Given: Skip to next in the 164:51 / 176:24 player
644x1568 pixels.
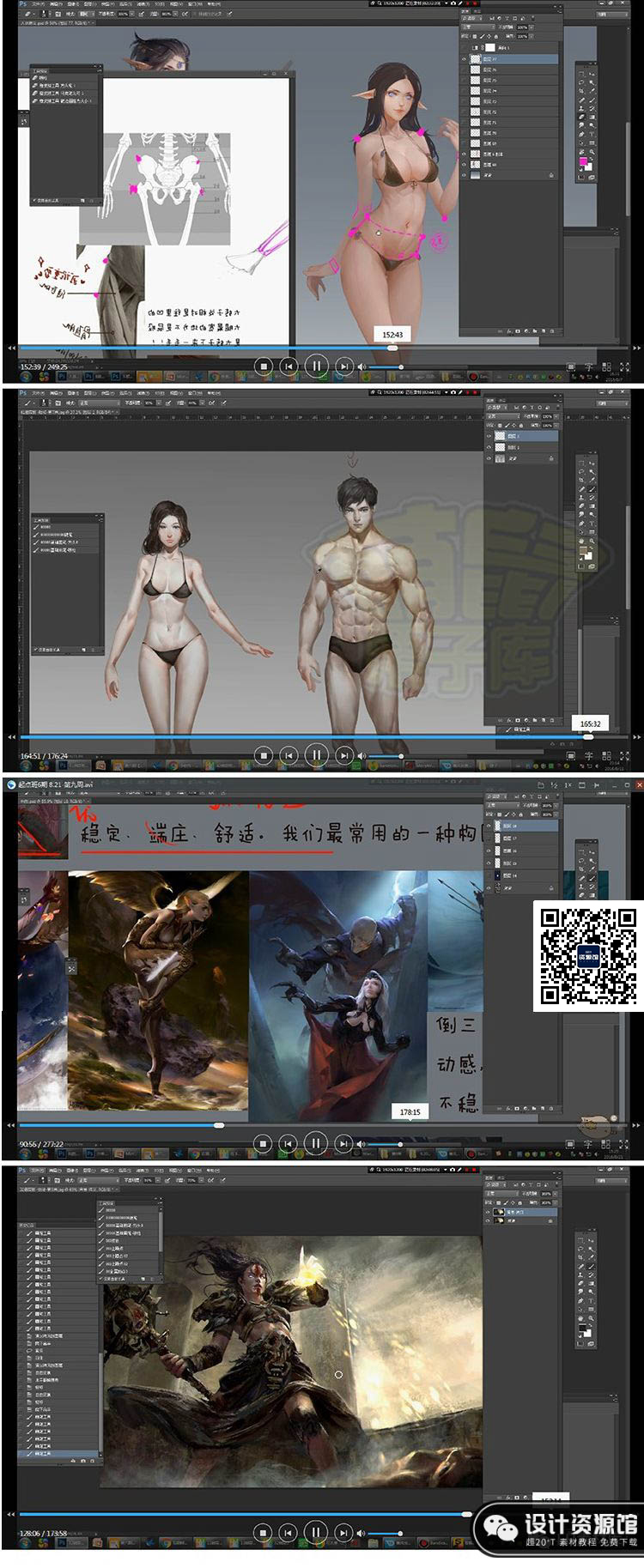Looking at the screenshot, I should click(343, 755).
